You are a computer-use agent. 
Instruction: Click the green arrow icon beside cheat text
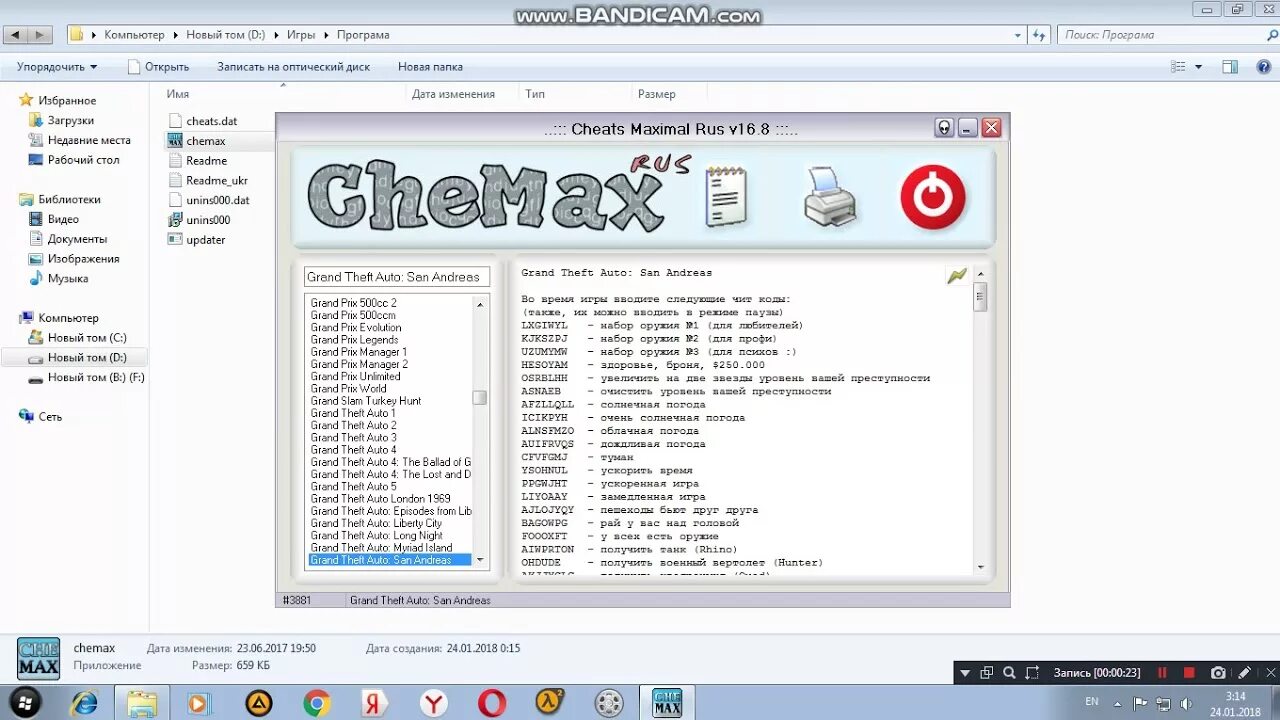click(957, 275)
